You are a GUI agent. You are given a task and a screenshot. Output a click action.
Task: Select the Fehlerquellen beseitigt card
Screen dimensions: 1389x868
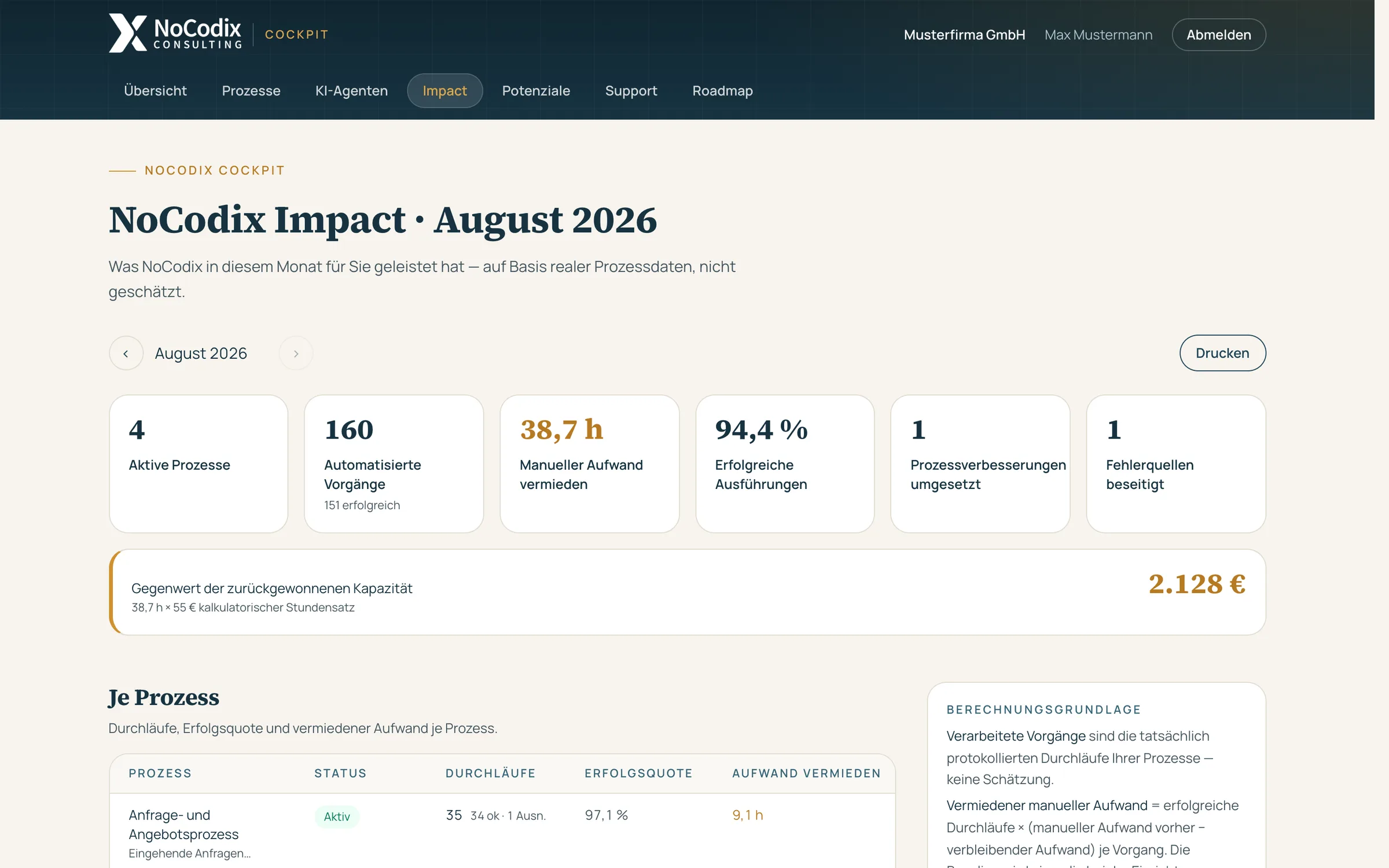tap(1176, 464)
